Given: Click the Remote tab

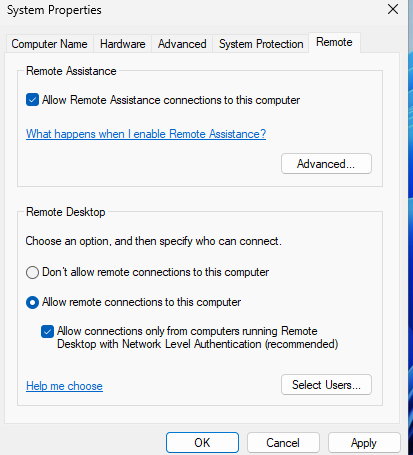Looking at the screenshot, I should pos(334,42).
